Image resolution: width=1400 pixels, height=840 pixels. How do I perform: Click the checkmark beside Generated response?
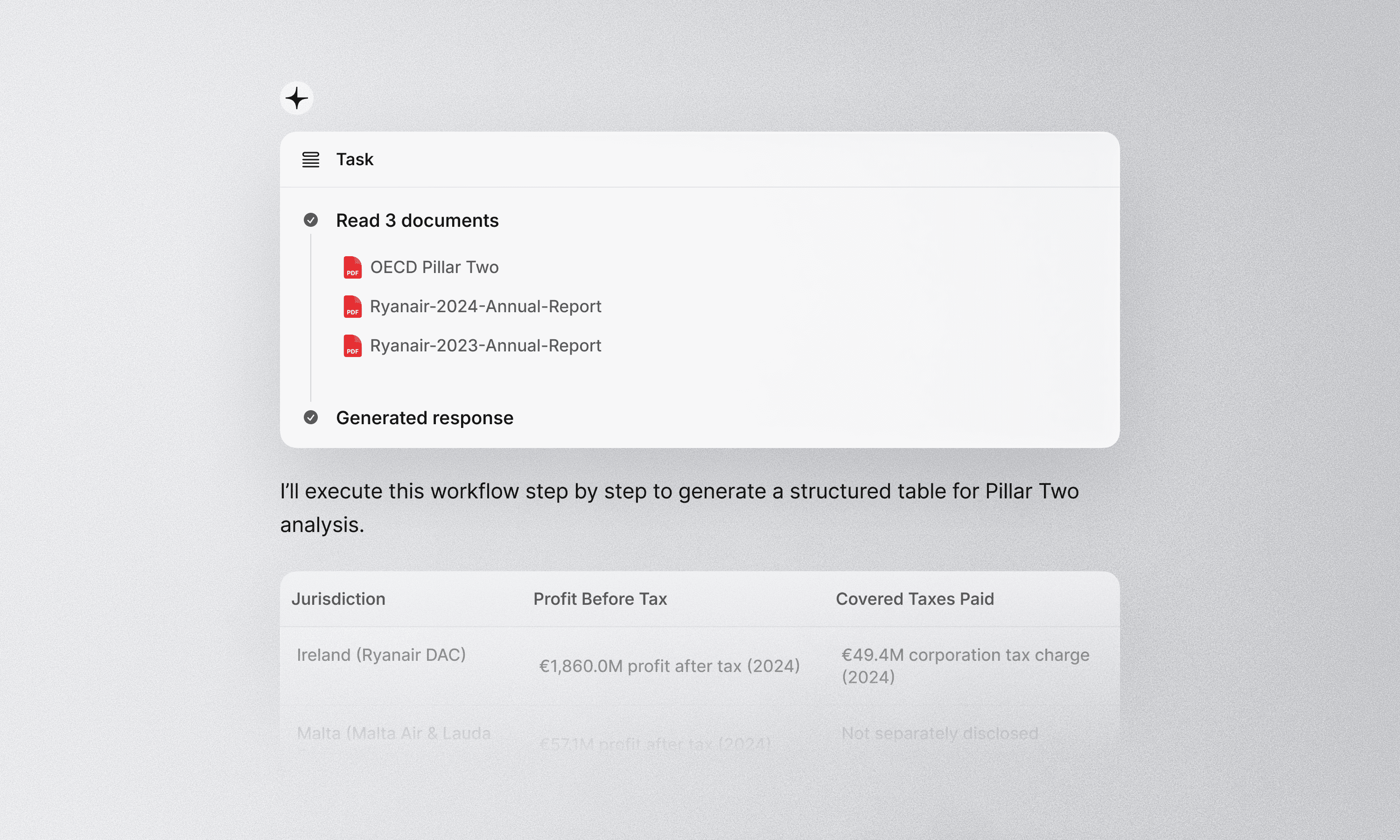click(311, 417)
